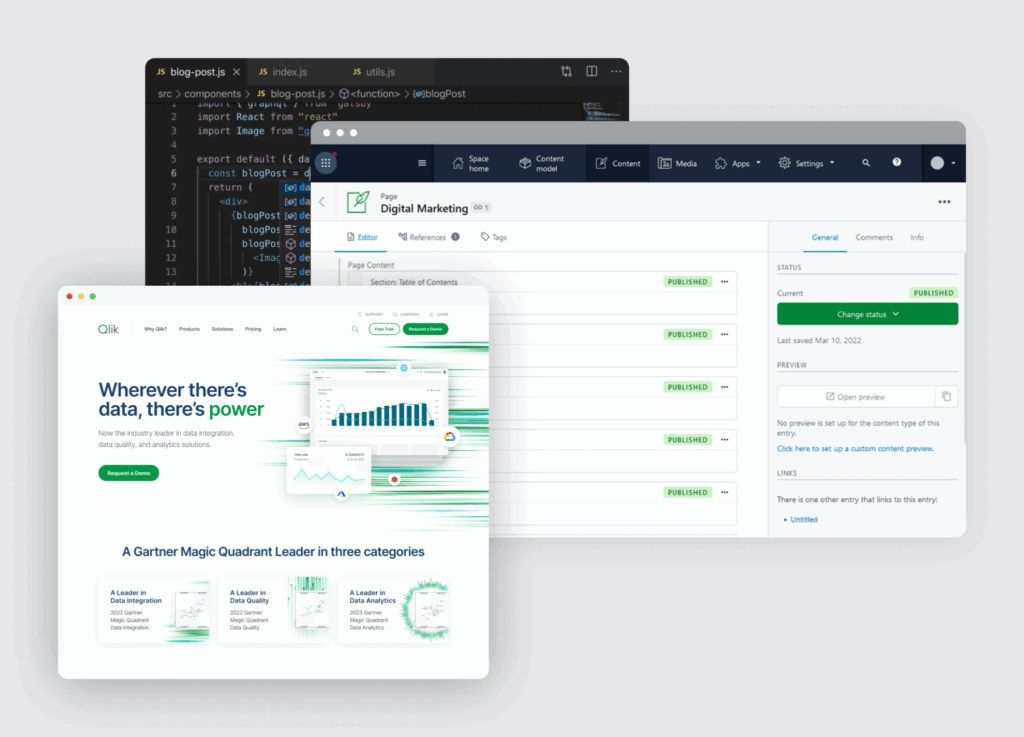Expand the Apps dropdown menu

pyautogui.click(x=738, y=163)
